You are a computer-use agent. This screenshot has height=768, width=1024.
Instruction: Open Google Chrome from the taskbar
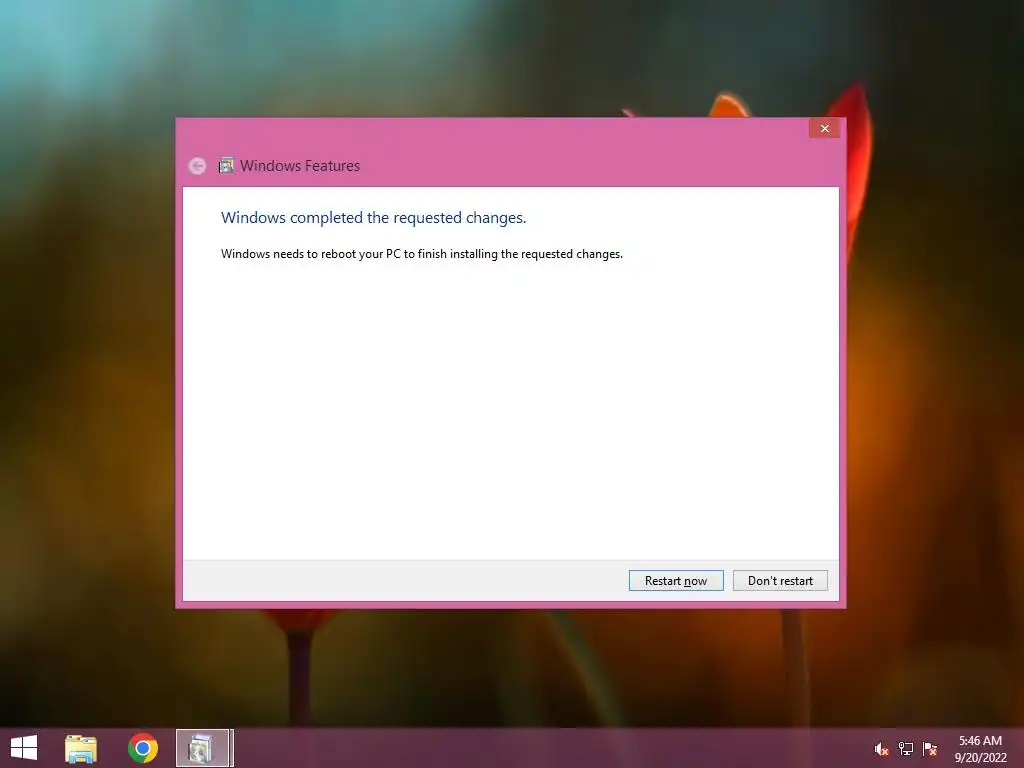pos(142,748)
